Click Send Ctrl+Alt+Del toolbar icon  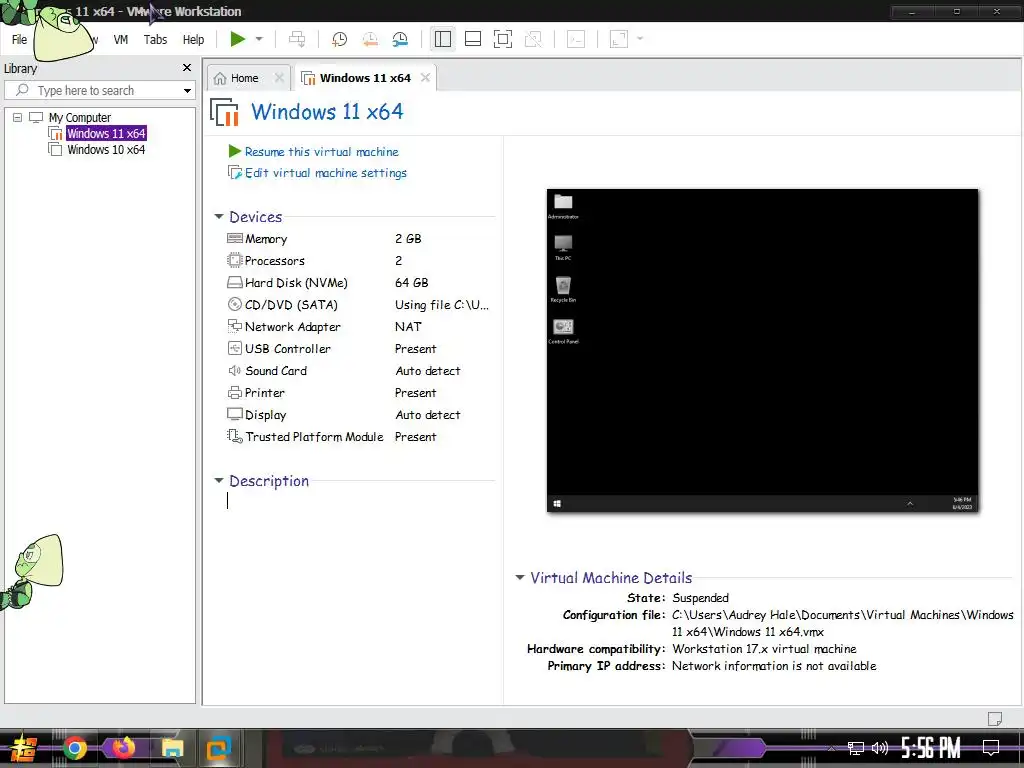297,39
